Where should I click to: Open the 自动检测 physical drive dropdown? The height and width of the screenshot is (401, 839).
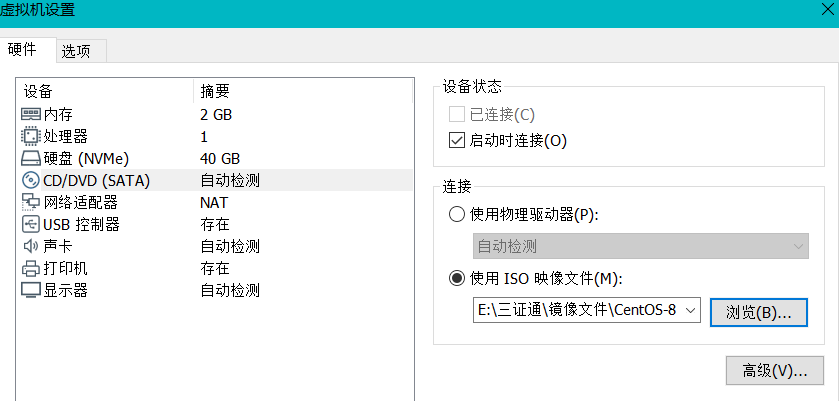coord(640,246)
